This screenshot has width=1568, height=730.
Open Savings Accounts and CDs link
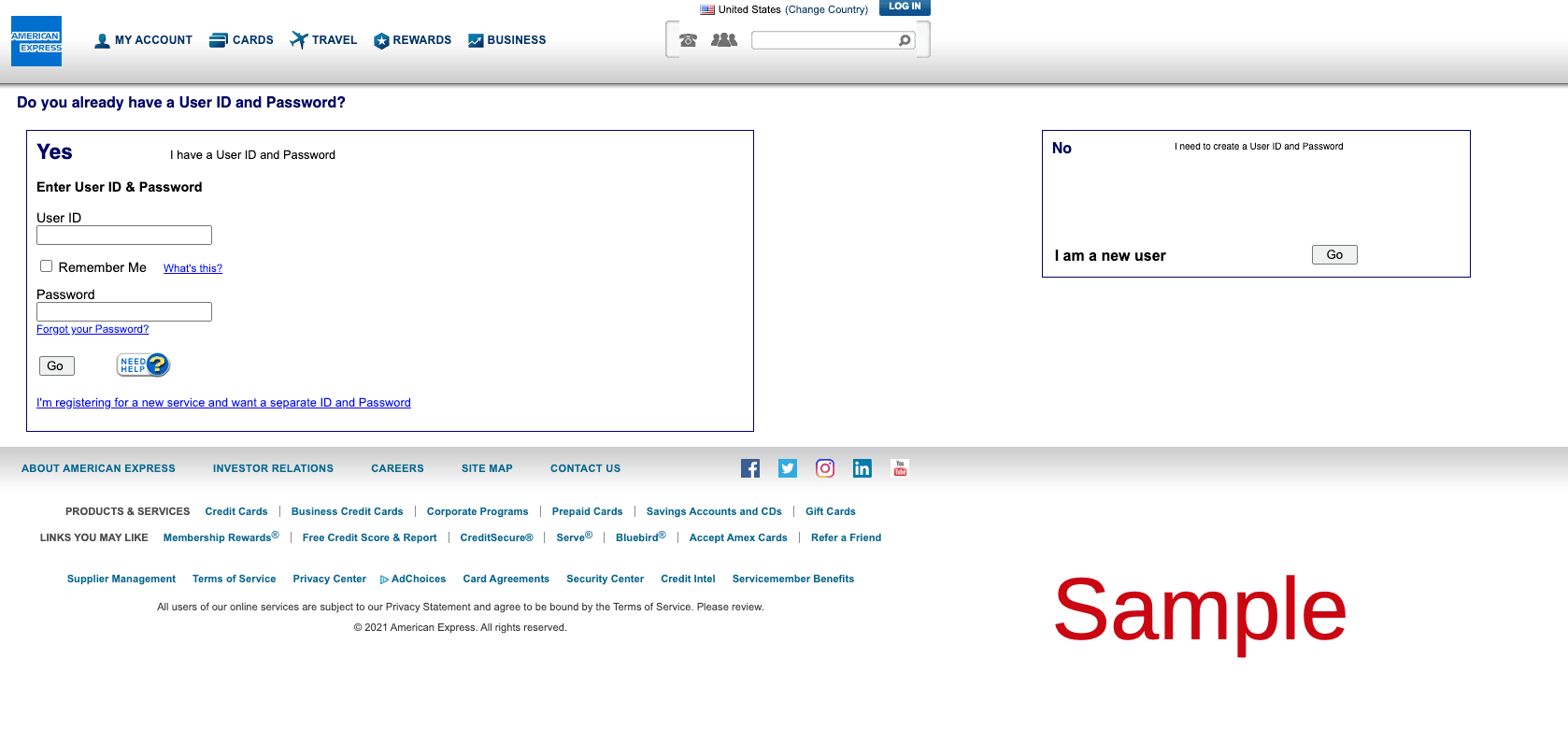coord(714,511)
